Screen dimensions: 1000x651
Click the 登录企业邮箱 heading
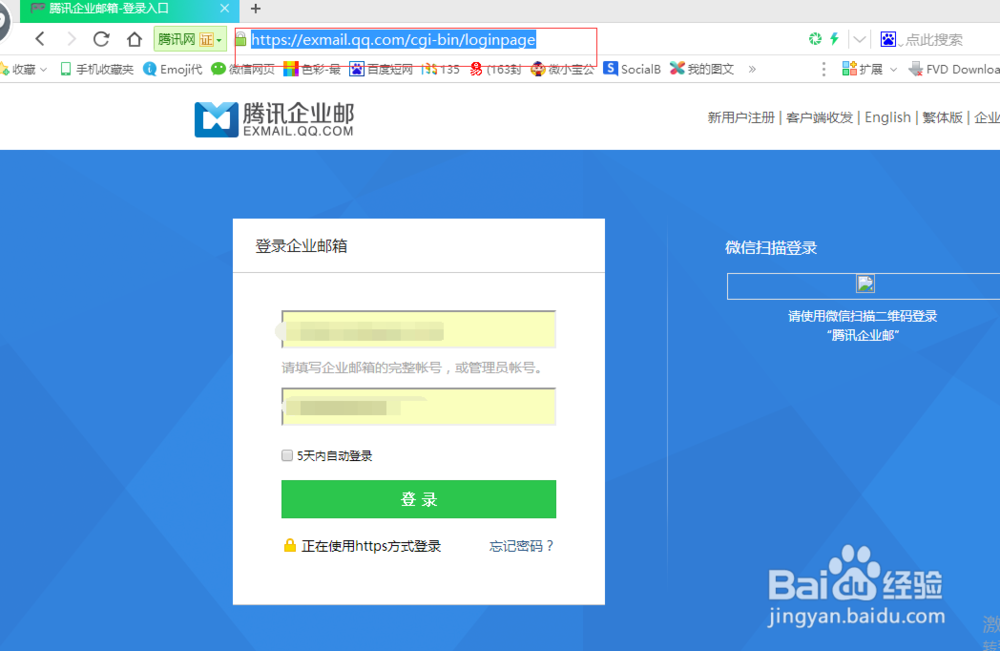(x=301, y=246)
